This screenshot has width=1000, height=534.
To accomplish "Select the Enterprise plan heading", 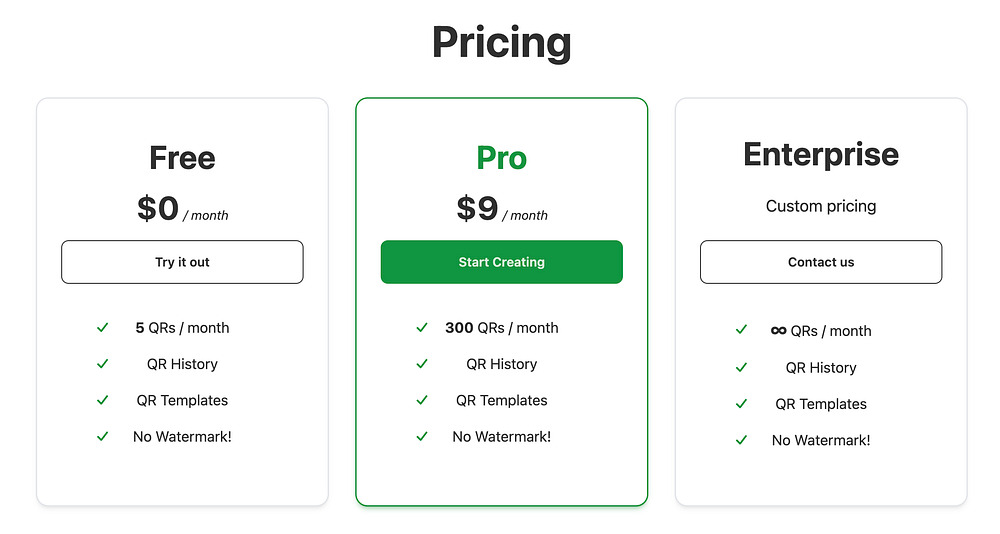I will [x=821, y=155].
